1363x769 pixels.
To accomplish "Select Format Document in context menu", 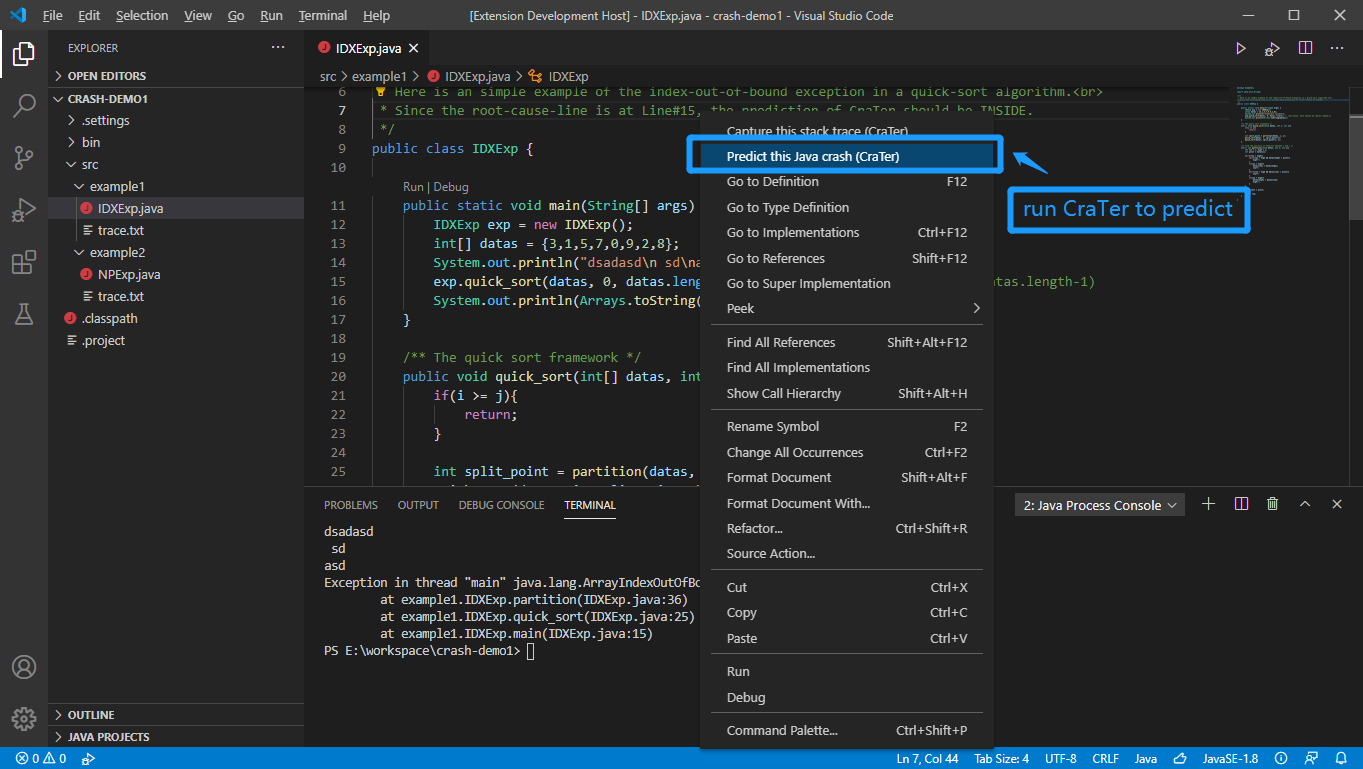I will (846, 477).
